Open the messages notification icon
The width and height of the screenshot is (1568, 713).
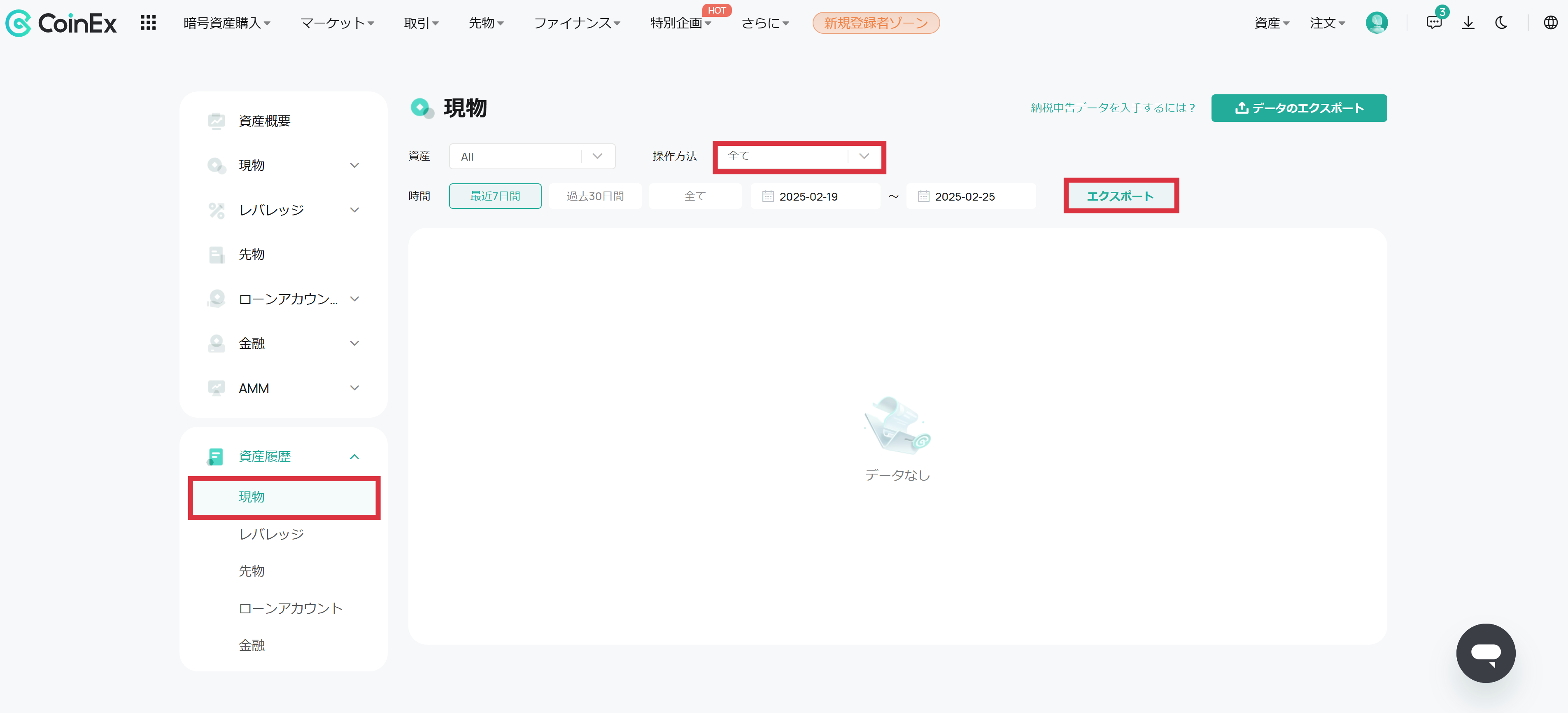[x=1434, y=23]
